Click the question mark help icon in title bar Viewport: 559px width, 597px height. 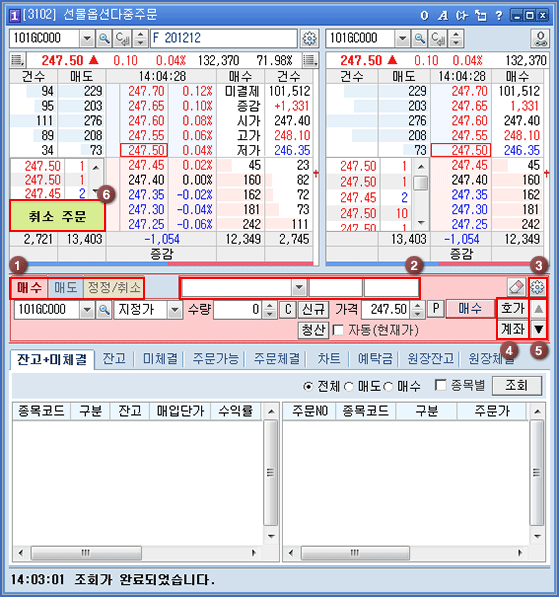(x=498, y=16)
